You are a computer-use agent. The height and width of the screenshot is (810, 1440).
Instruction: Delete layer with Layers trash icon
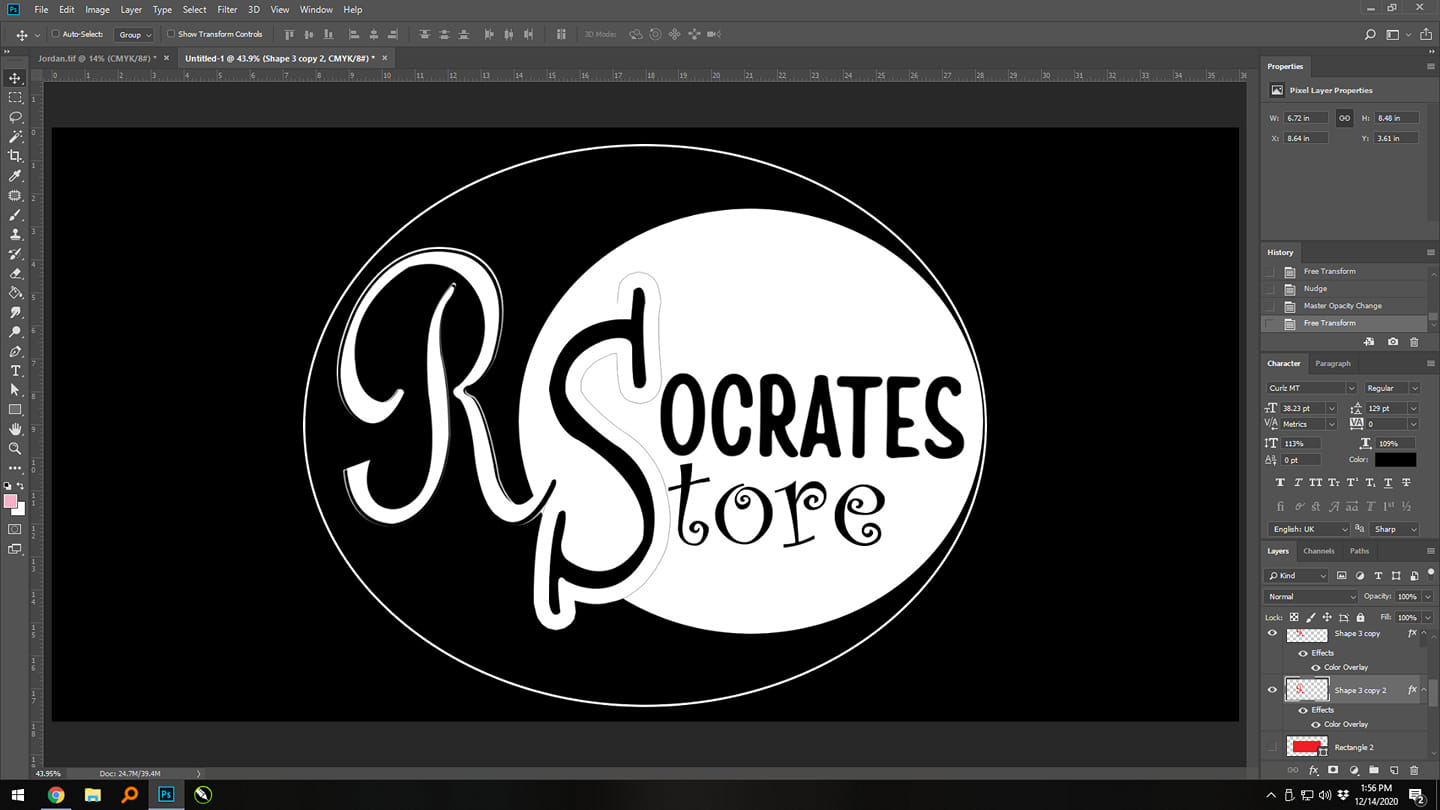tap(1413, 770)
